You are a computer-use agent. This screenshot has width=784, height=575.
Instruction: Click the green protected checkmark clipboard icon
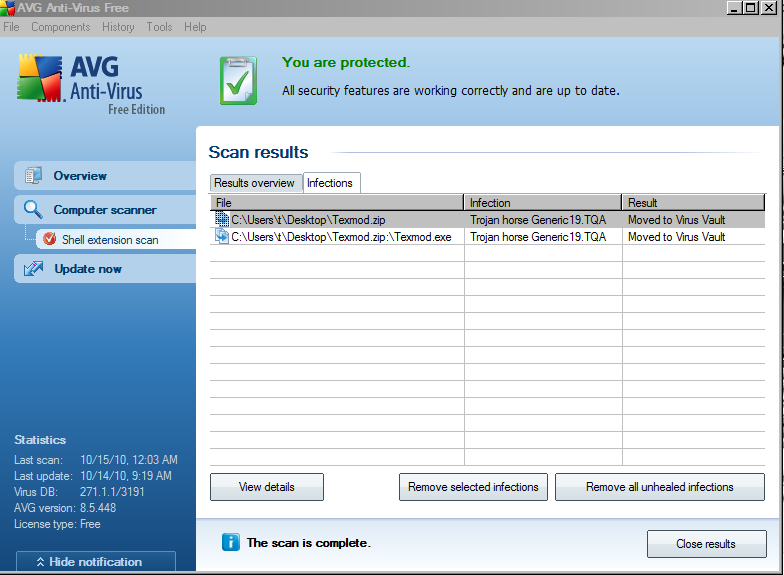point(238,80)
